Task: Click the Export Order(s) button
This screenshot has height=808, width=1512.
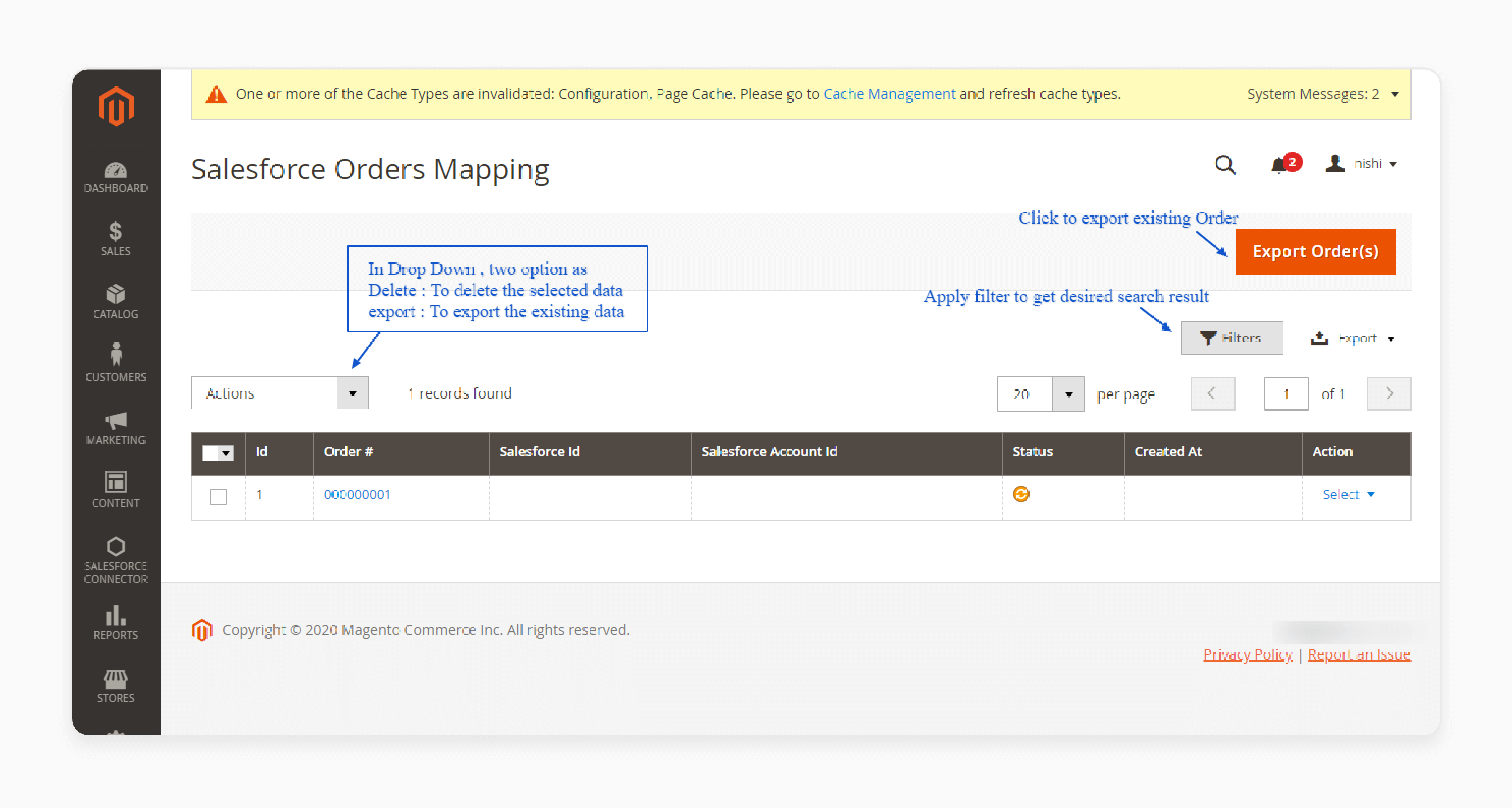Action: pos(1315,252)
